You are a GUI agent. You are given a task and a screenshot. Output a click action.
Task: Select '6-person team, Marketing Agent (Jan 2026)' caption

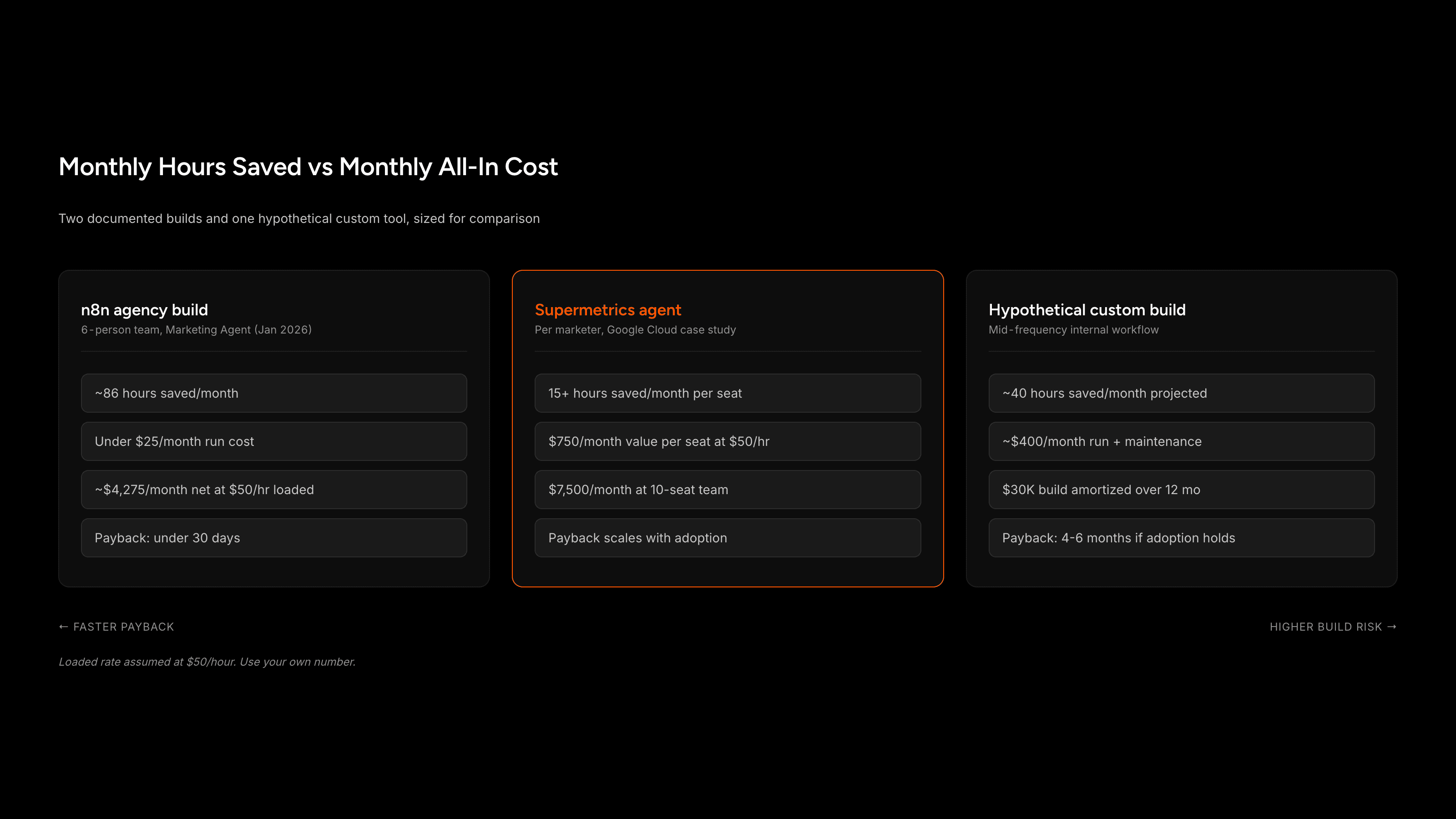196,329
